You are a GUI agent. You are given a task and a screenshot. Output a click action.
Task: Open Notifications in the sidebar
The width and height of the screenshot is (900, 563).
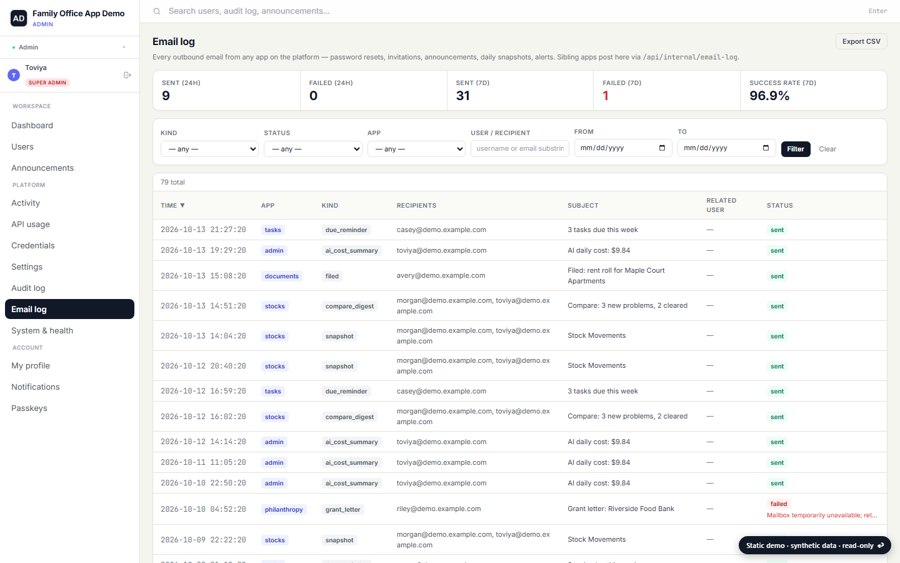pyautogui.click(x=69, y=386)
